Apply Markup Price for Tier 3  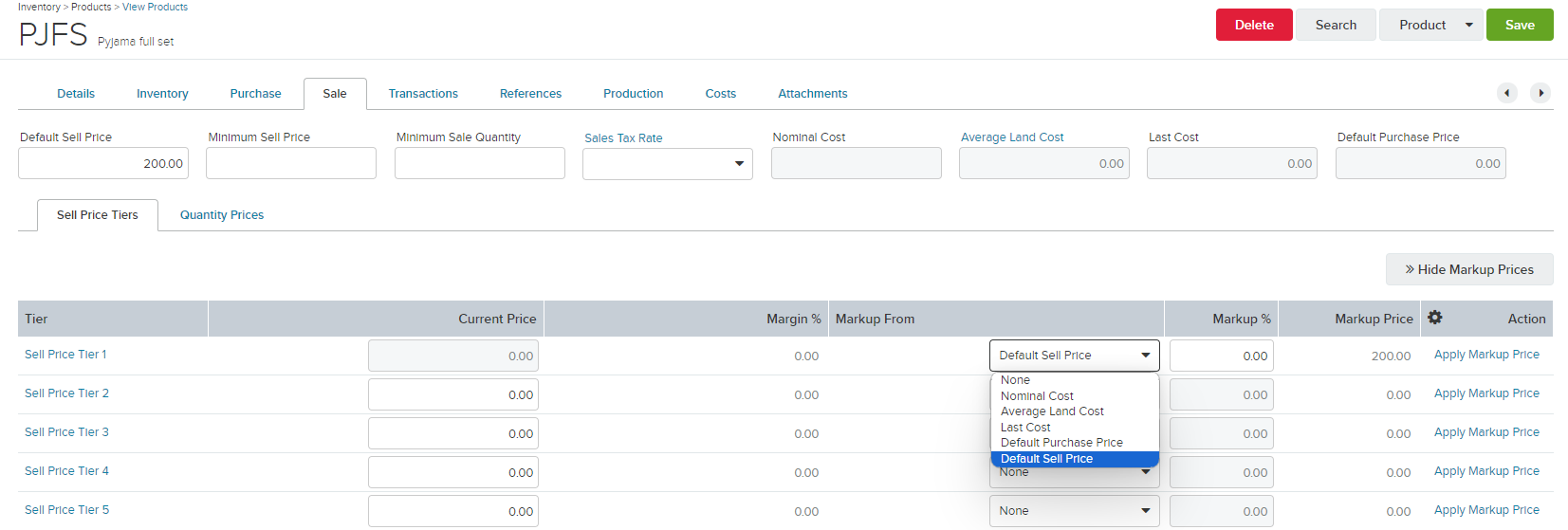point(1486,432)
